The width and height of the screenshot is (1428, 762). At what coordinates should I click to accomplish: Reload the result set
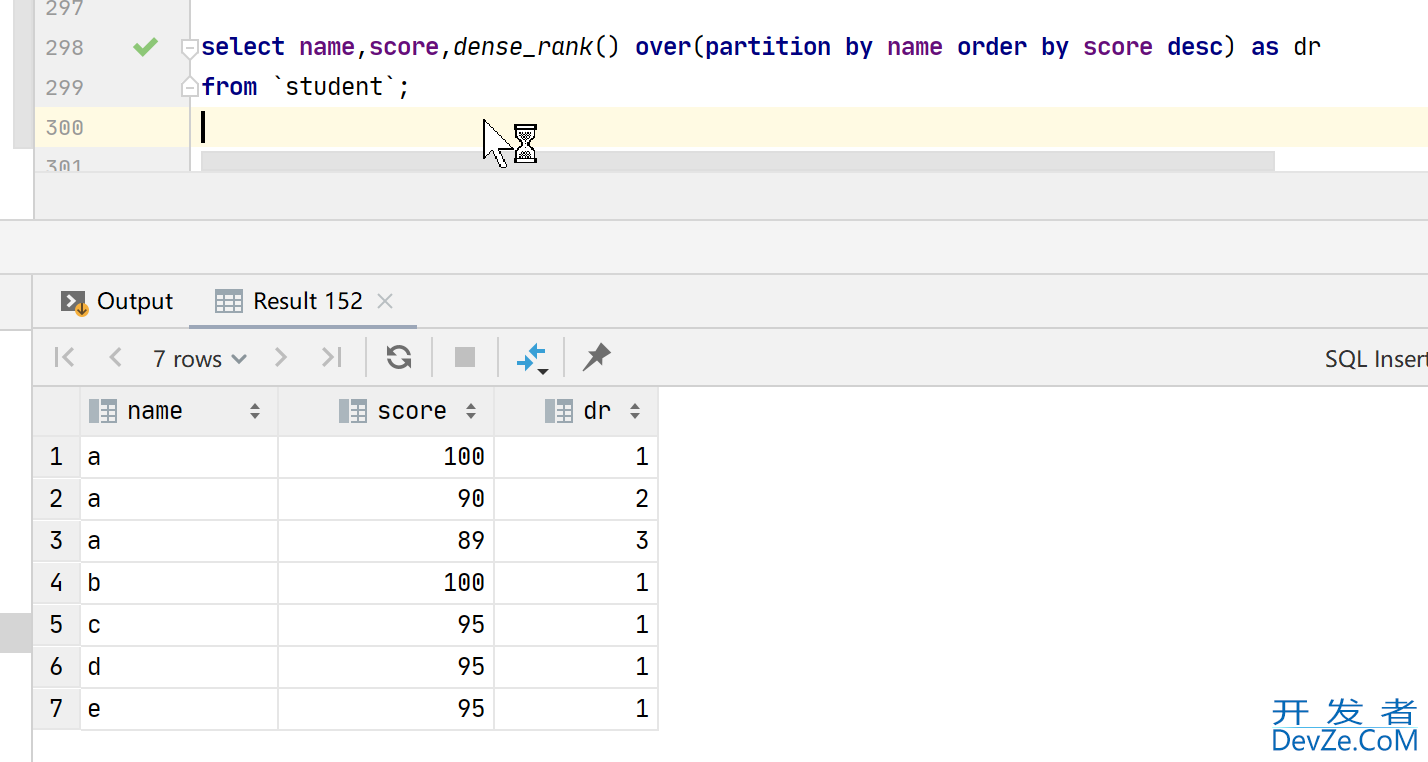point(399,357)
